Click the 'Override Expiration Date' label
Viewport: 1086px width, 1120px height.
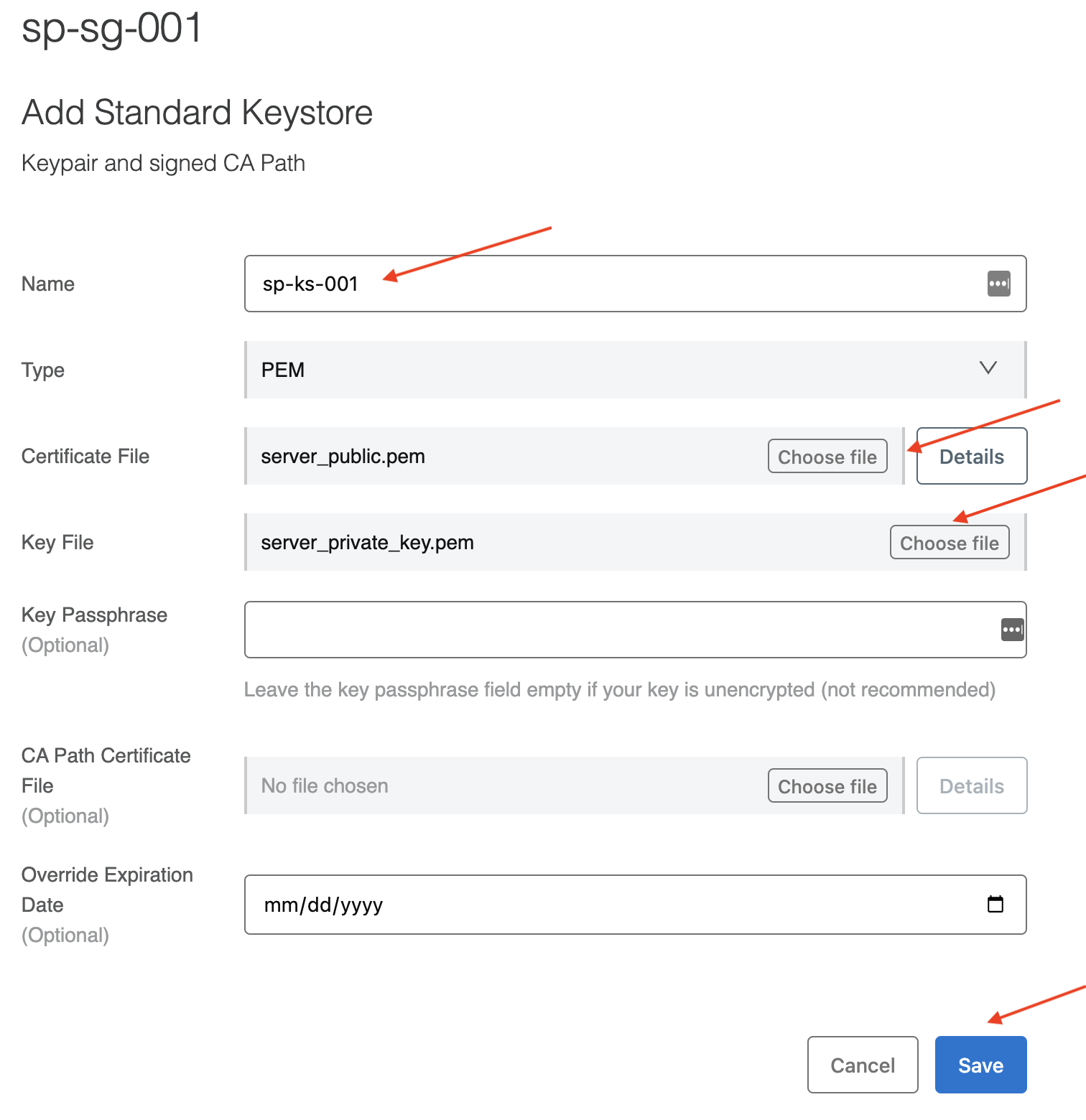[x=107, y=890]
